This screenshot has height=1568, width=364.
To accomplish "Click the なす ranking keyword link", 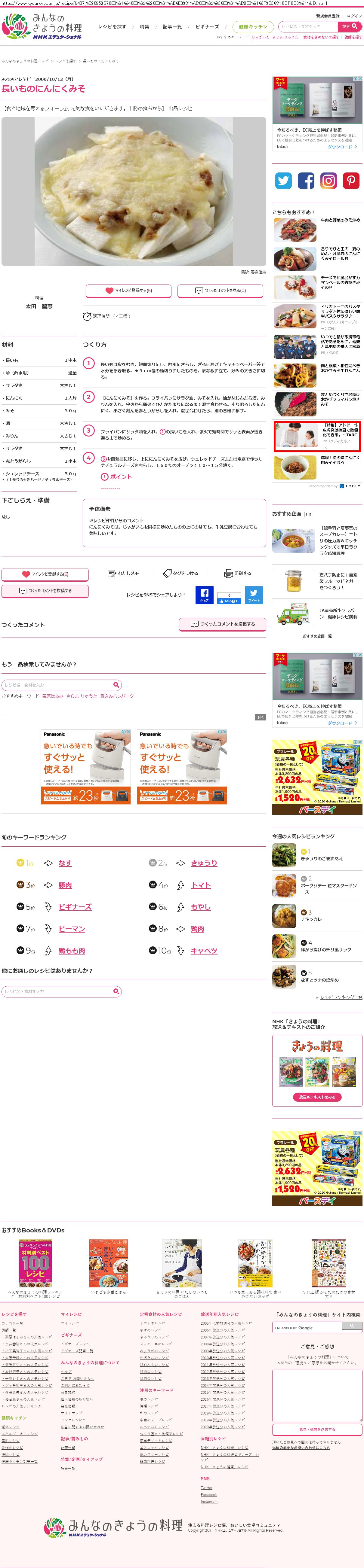I will [x=65, y=863].
